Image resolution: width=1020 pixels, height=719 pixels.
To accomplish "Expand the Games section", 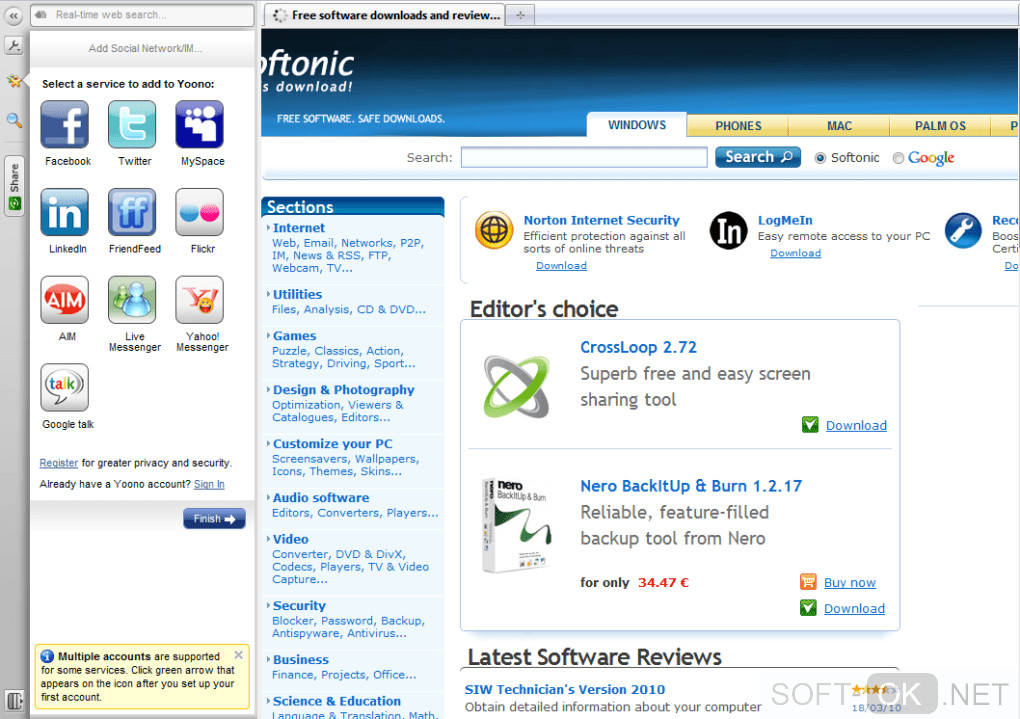I will [294, 336].
